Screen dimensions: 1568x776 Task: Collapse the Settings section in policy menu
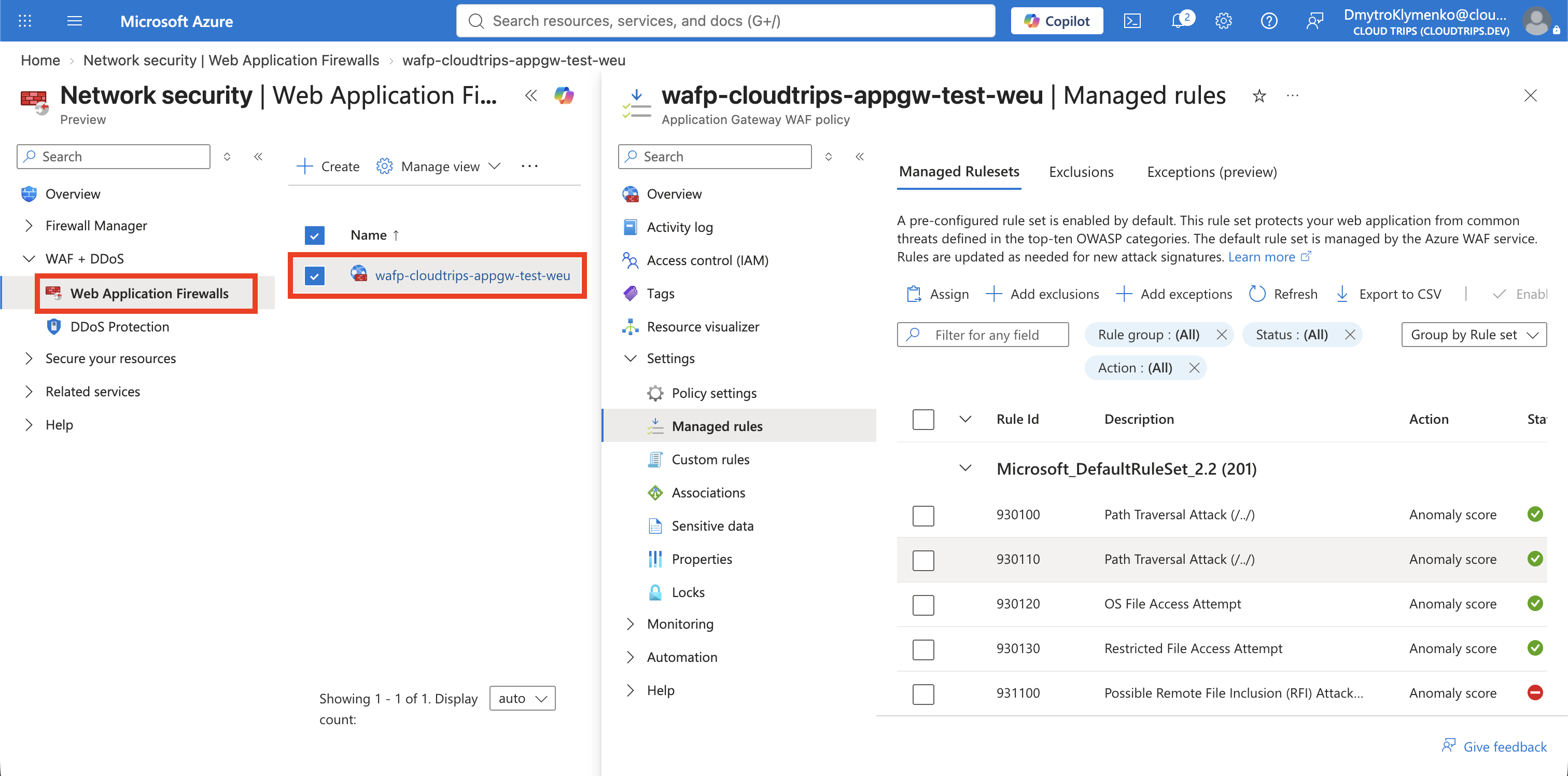630,359
